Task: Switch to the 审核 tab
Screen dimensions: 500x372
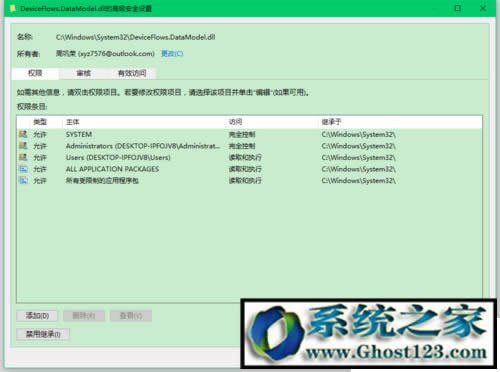Action: 83,73
